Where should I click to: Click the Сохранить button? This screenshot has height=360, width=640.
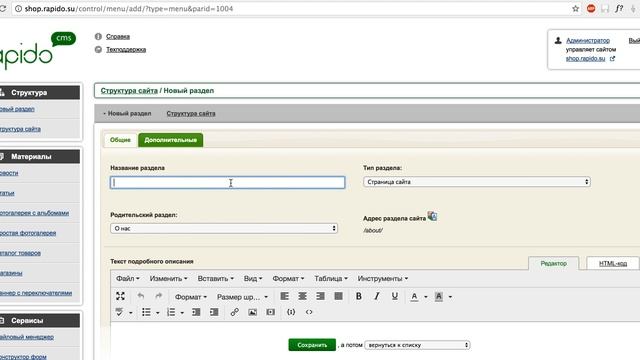tap(312, 345)
